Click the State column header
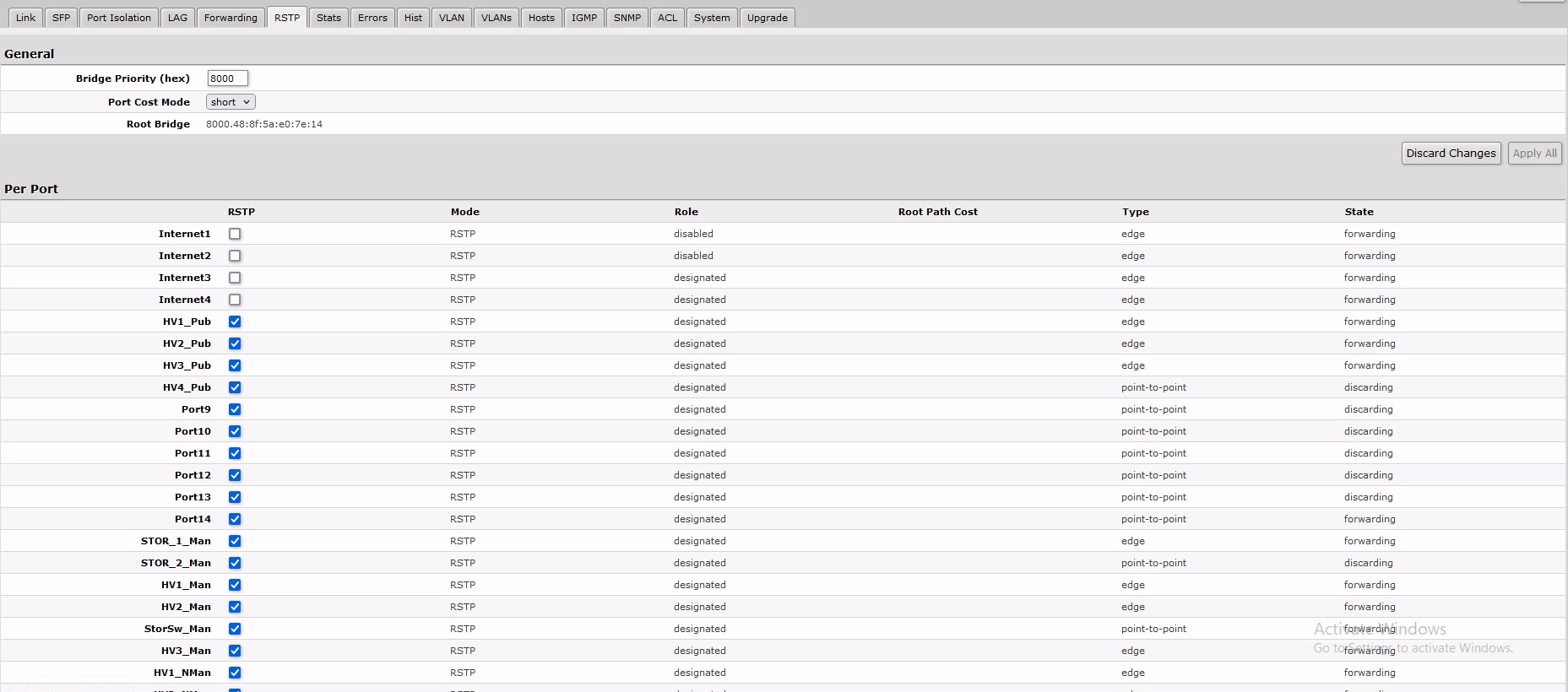 click(x=1359, y=212)
